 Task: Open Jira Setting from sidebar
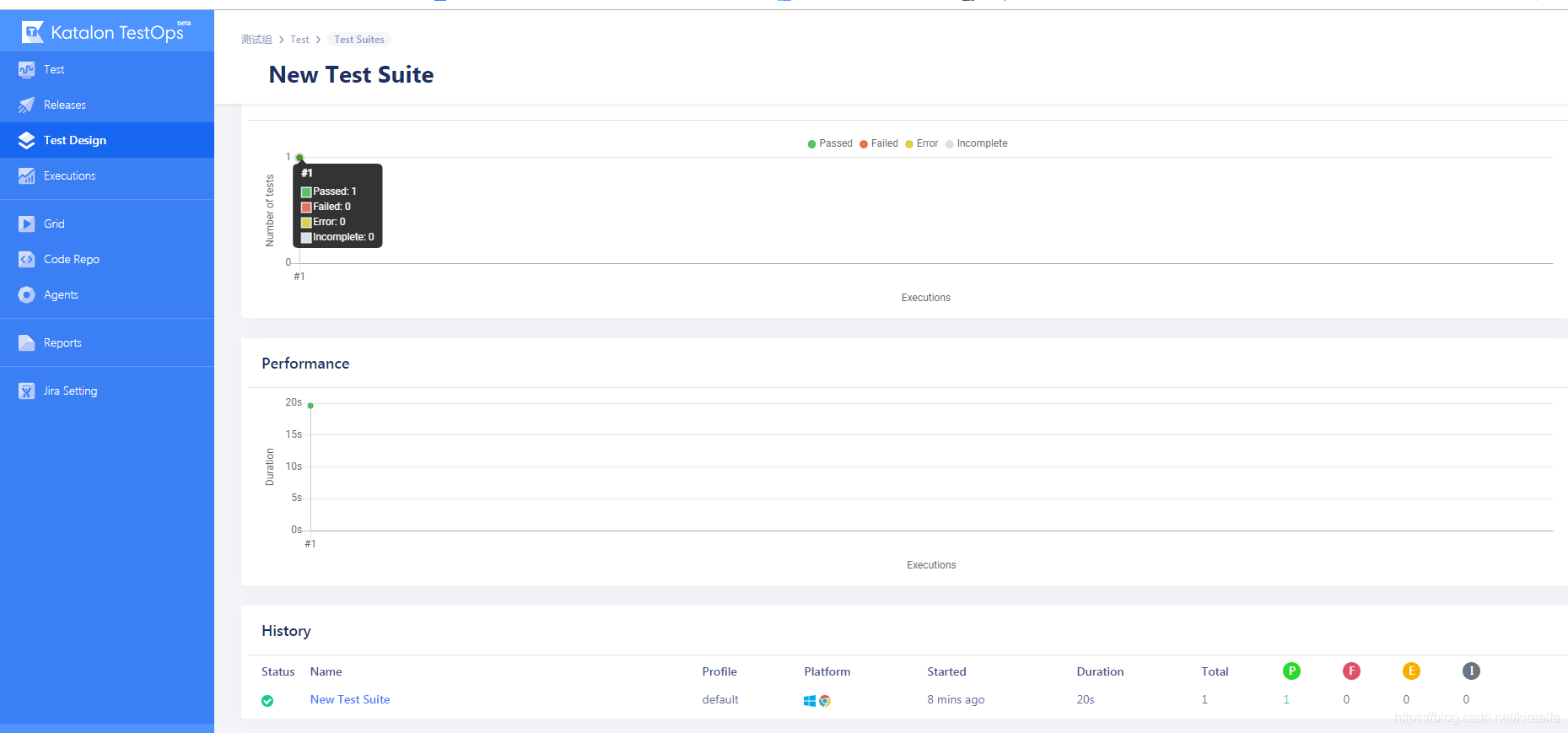[107, 391]
